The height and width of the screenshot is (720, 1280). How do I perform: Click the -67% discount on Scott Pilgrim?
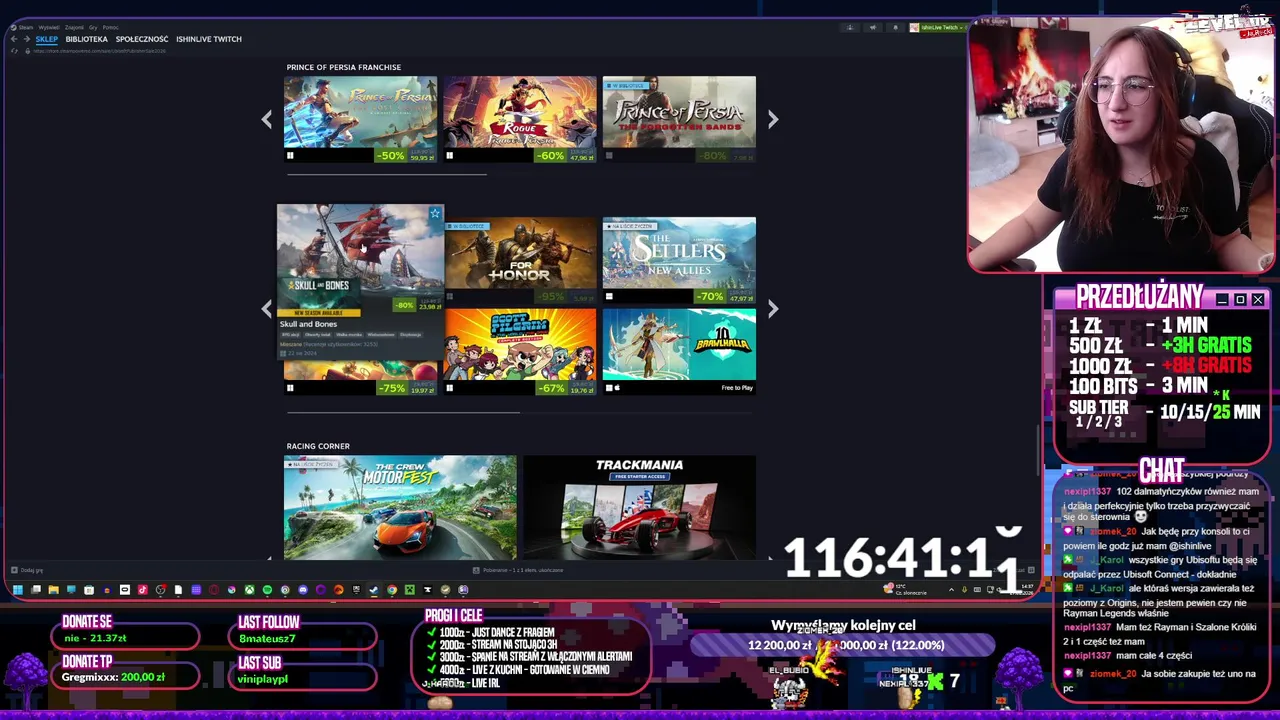point(551,388)
